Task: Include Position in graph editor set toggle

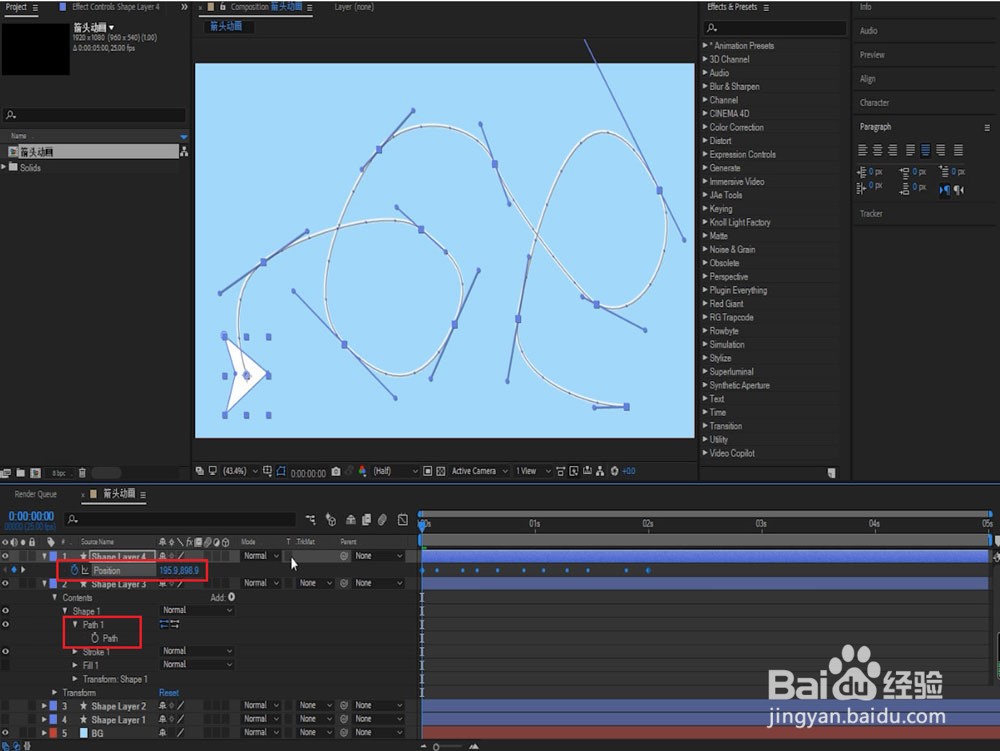Action: coord(85,570)
